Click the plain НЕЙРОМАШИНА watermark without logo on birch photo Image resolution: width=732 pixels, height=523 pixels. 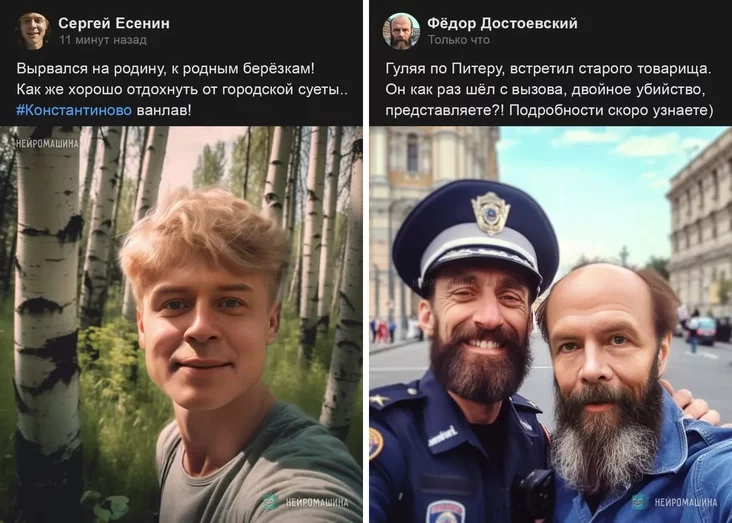pos(47,143)
